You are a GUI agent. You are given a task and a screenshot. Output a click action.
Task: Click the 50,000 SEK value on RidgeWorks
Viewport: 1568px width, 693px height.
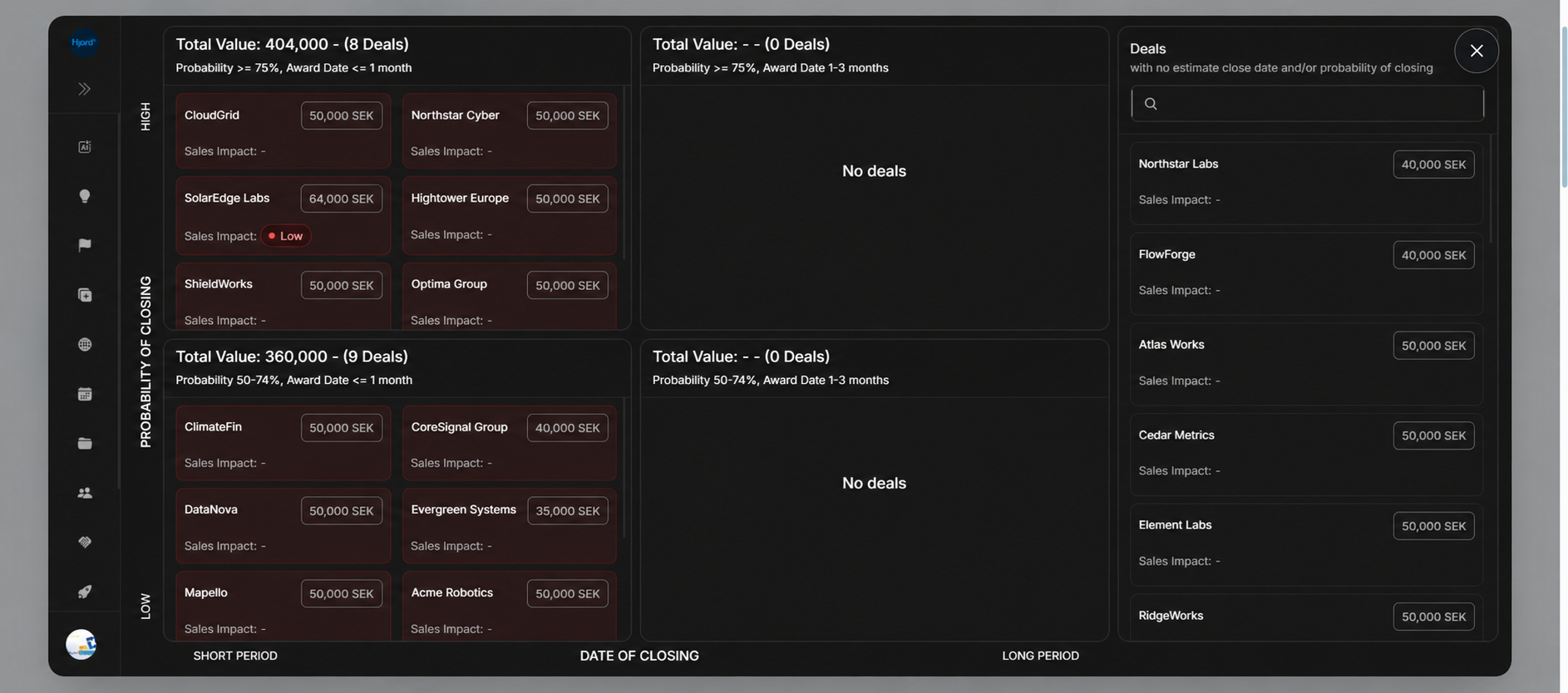coord(1434,617)
